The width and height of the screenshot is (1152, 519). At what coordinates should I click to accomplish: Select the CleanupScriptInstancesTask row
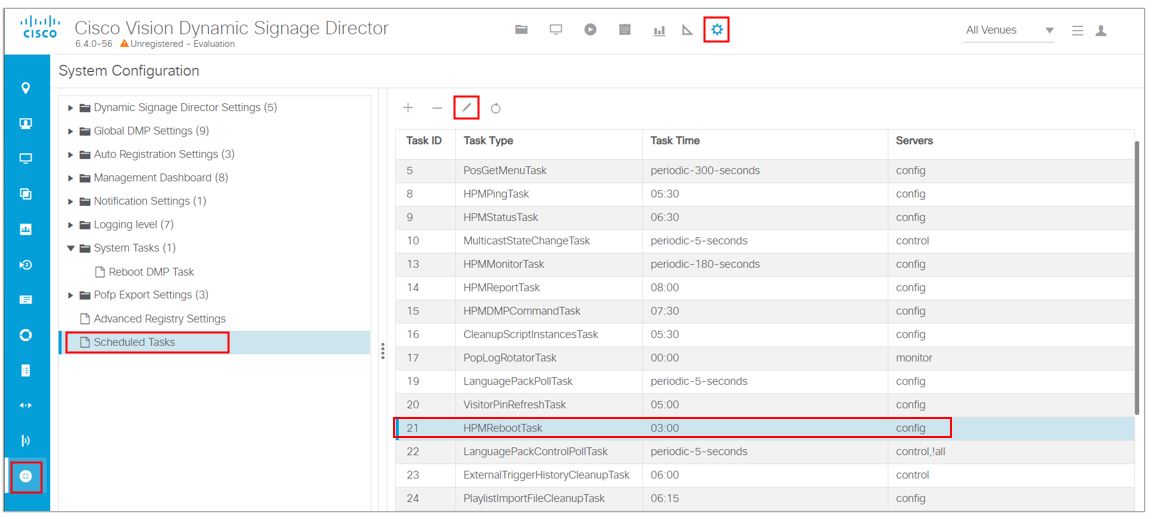click(764, 334)
